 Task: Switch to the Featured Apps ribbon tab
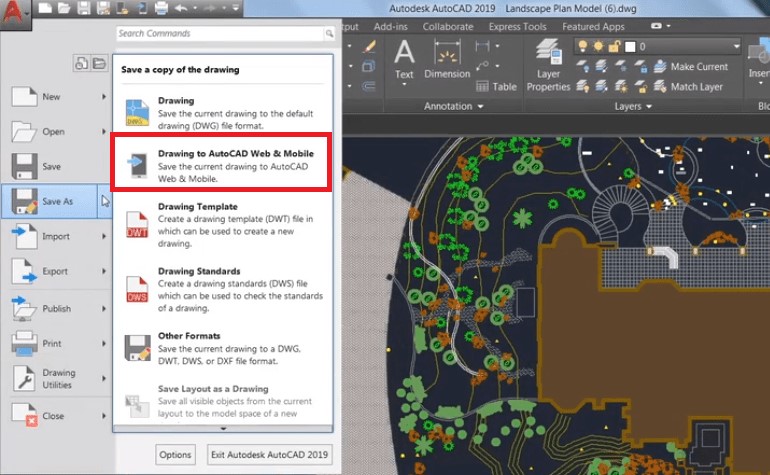tap(593, 27)
